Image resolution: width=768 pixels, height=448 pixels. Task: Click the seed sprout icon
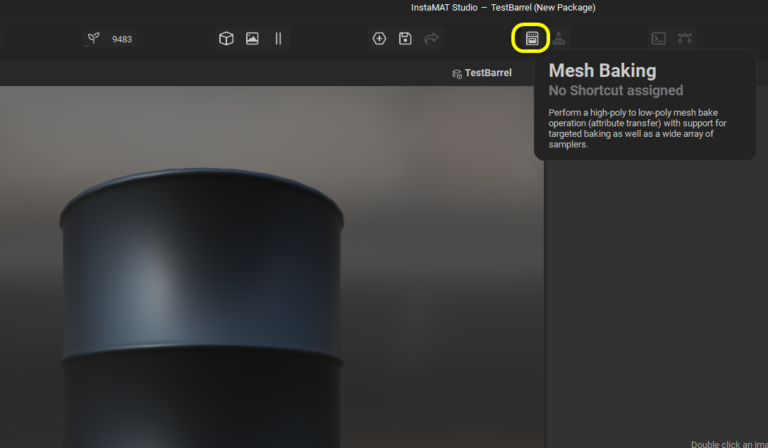click(x=94, y=39)
